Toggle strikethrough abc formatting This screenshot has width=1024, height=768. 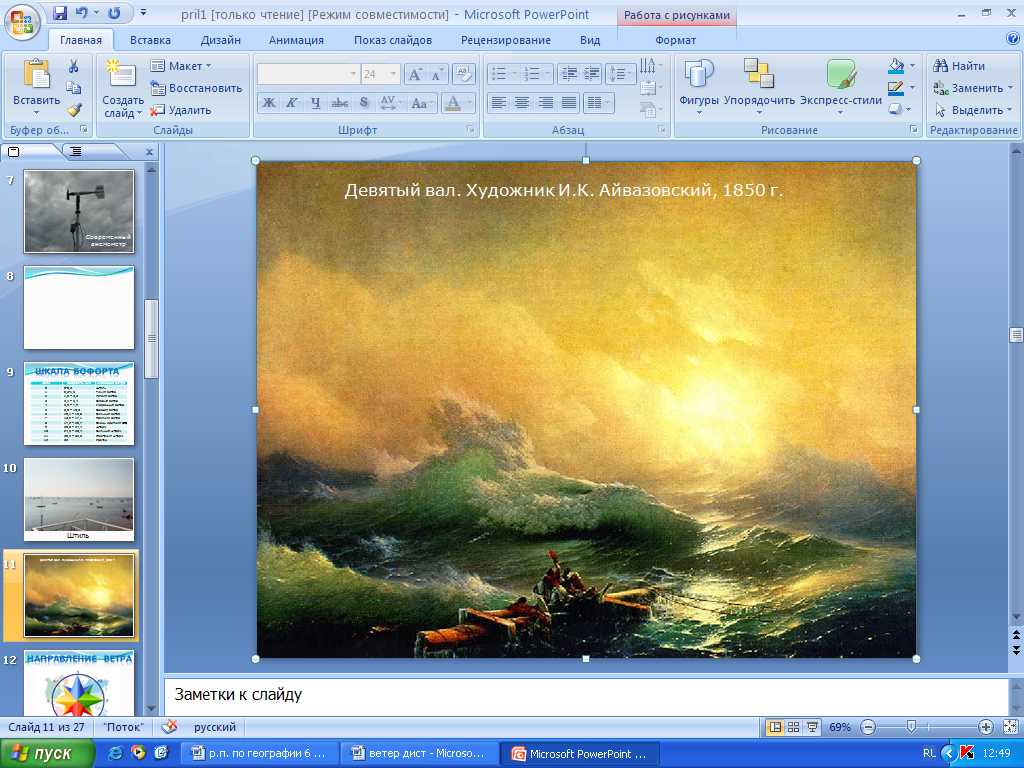(340, 103)
